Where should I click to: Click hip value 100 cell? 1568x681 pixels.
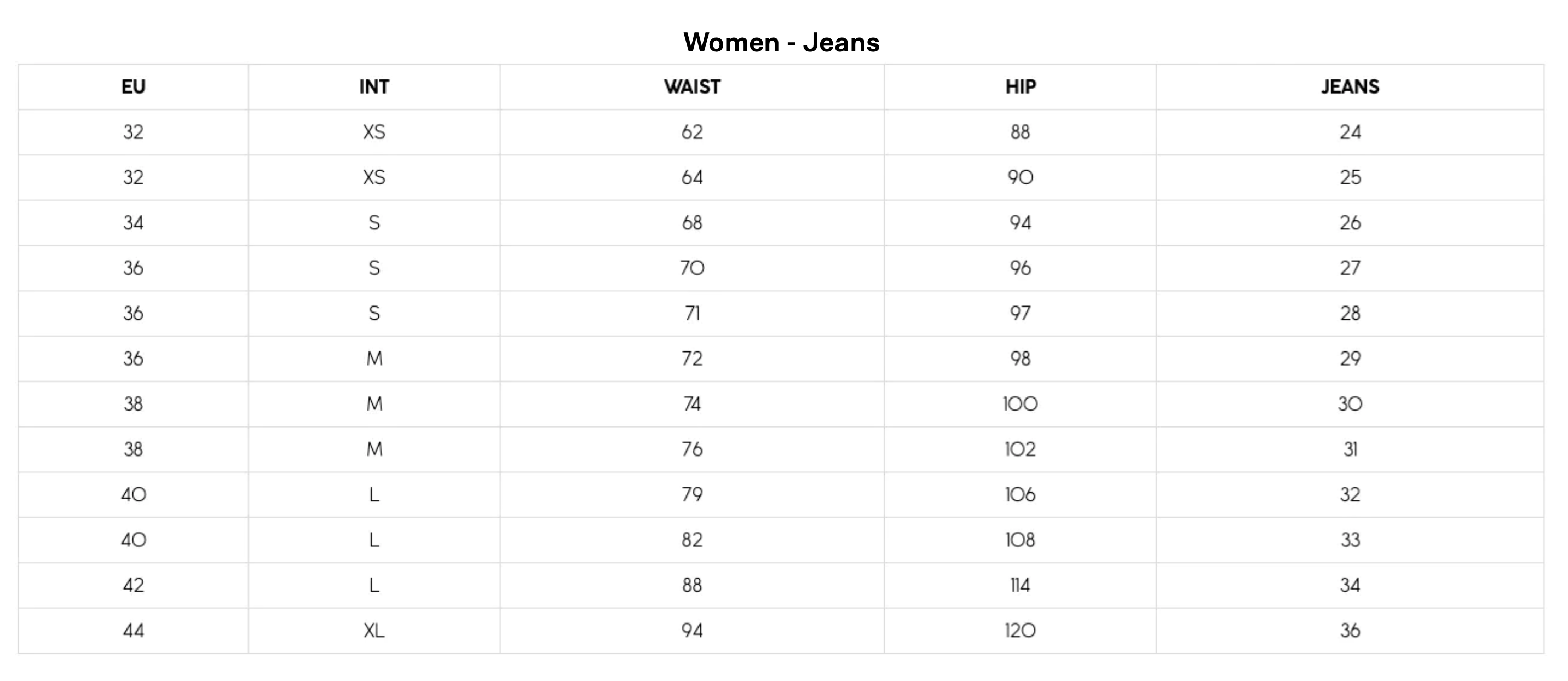click(x=1020, y=404)
